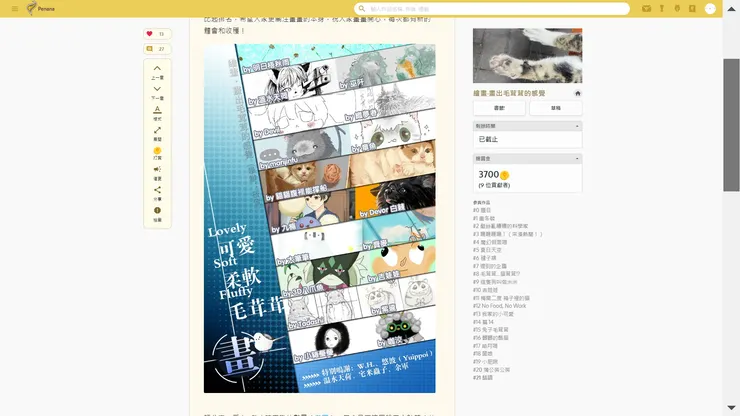Click the 3700 coin amount
This screenshot has width=740, height=416.
(x=494, y=175)
